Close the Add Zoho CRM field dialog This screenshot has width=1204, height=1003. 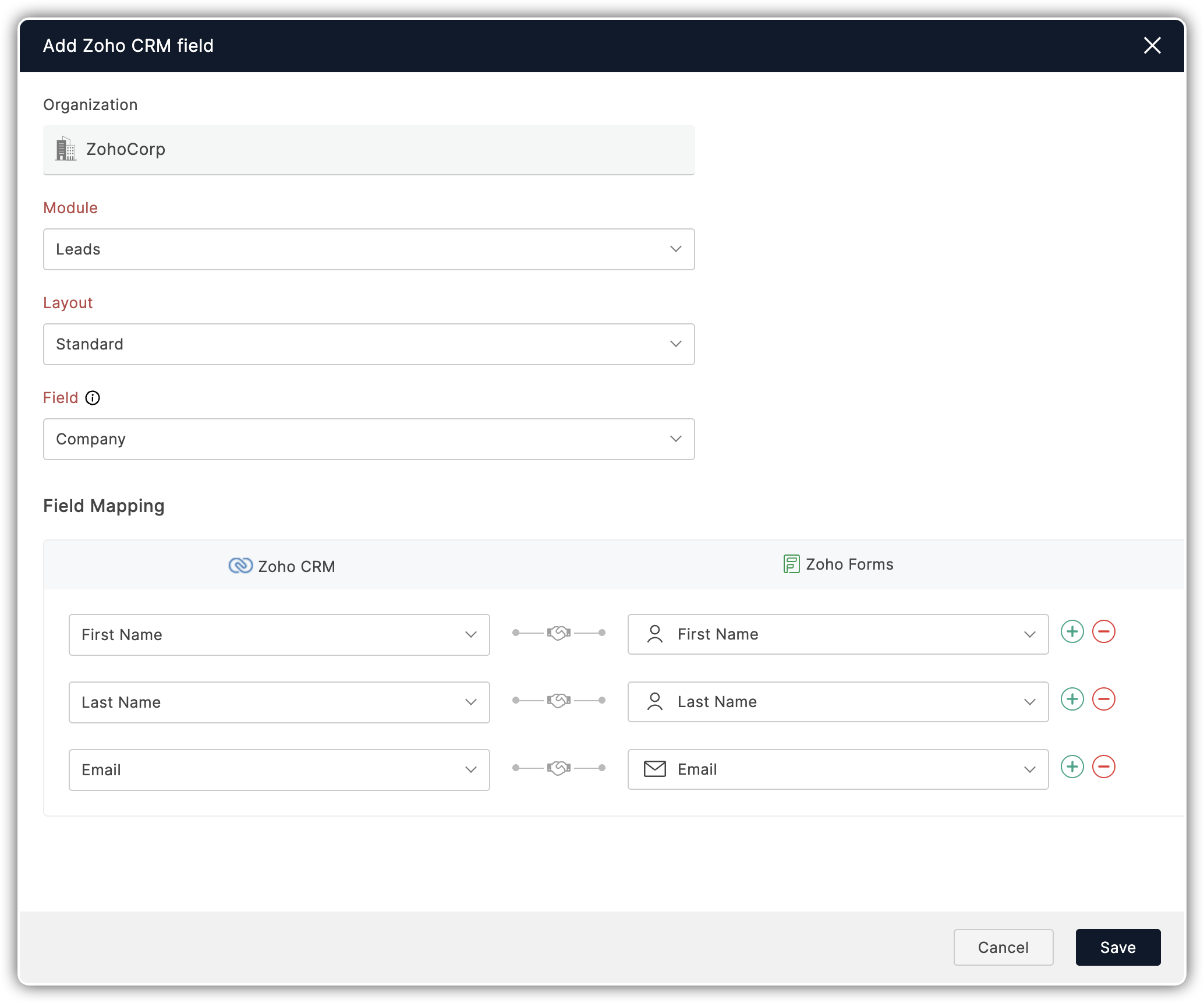(1152, 45)
